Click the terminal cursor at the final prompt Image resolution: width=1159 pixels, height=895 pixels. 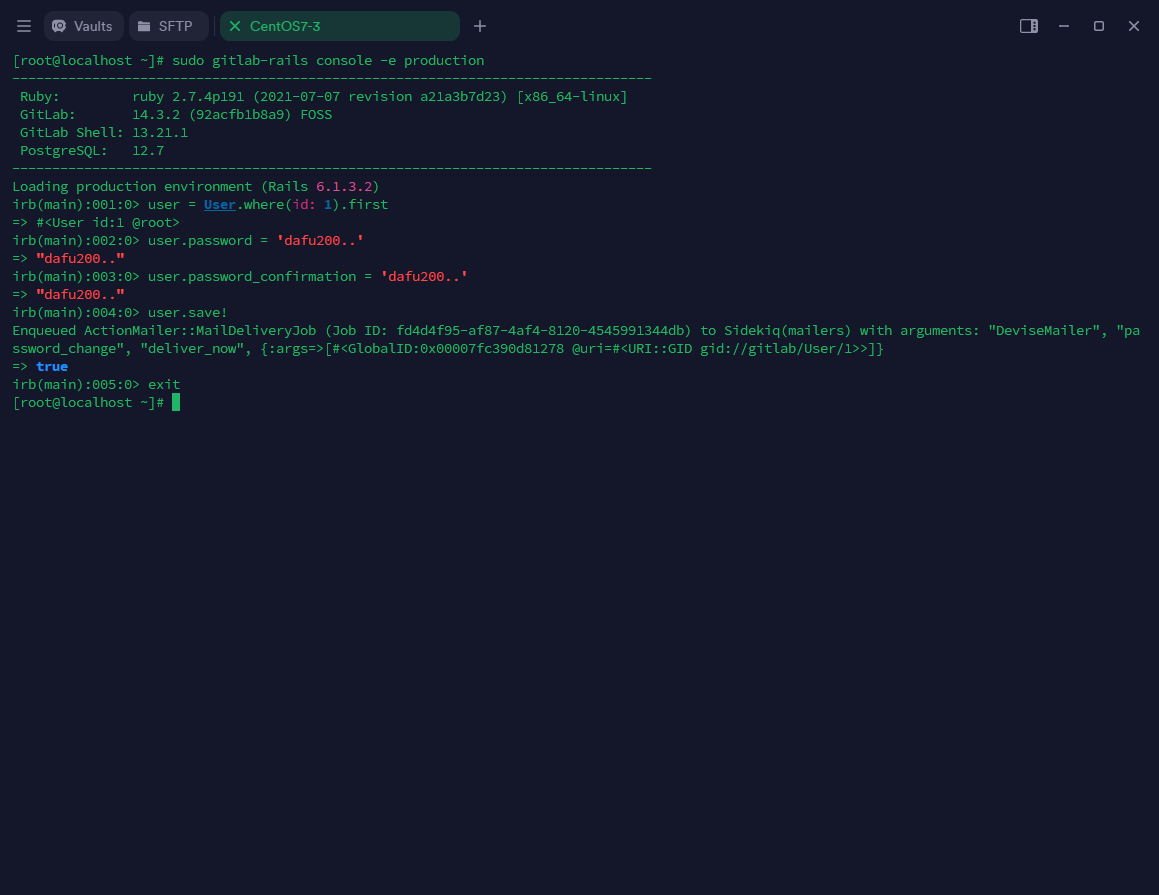(176, 402)
